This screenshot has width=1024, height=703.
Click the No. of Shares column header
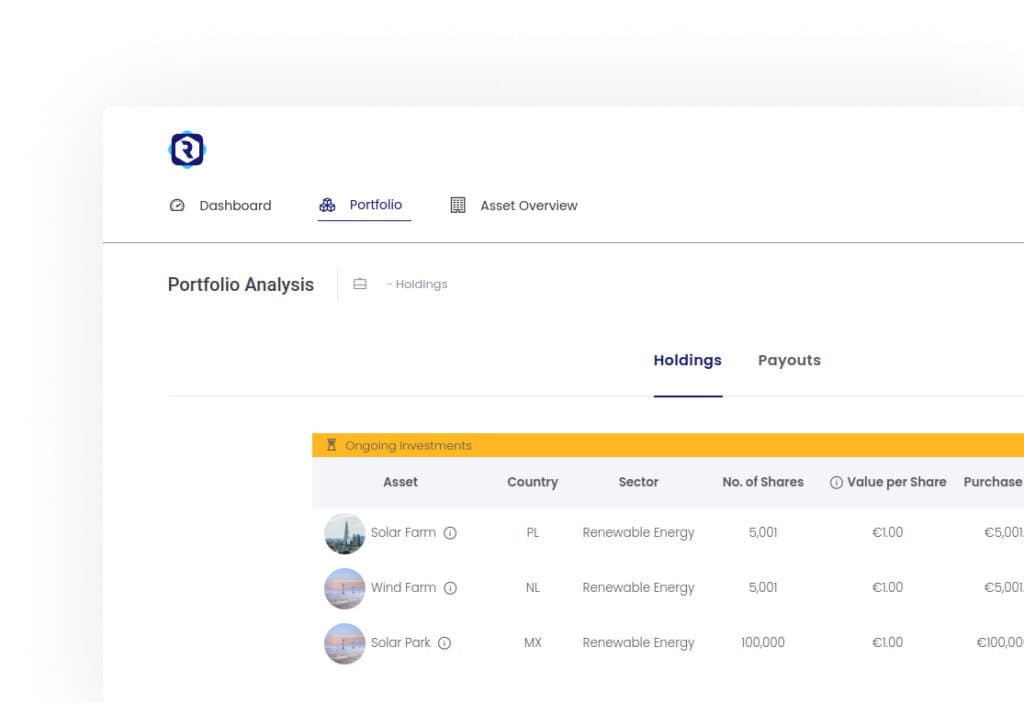click(x=762, y=482)
